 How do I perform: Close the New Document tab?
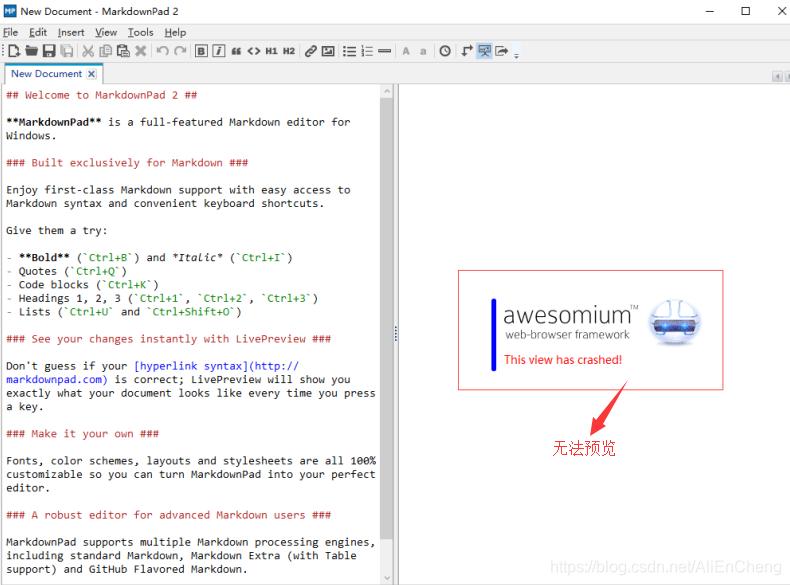[x=91, y=74]
